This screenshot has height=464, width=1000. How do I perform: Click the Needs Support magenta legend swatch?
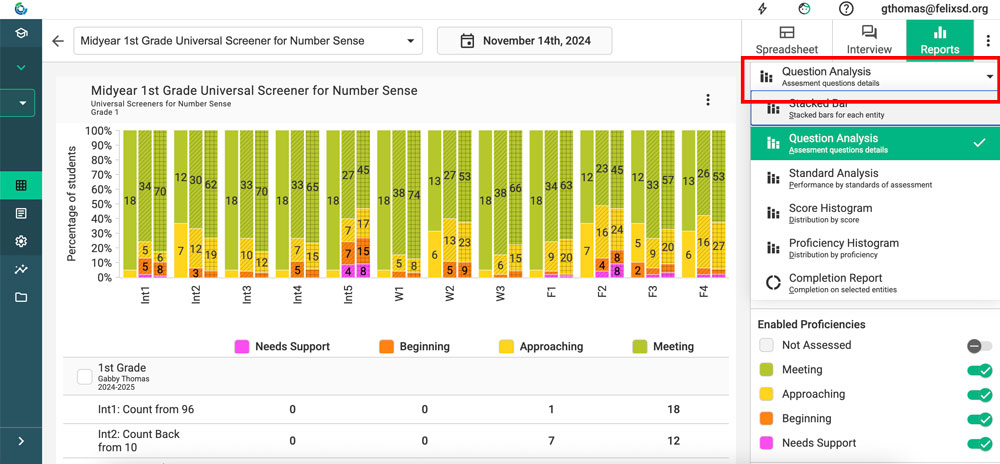(x=241, y=346)
